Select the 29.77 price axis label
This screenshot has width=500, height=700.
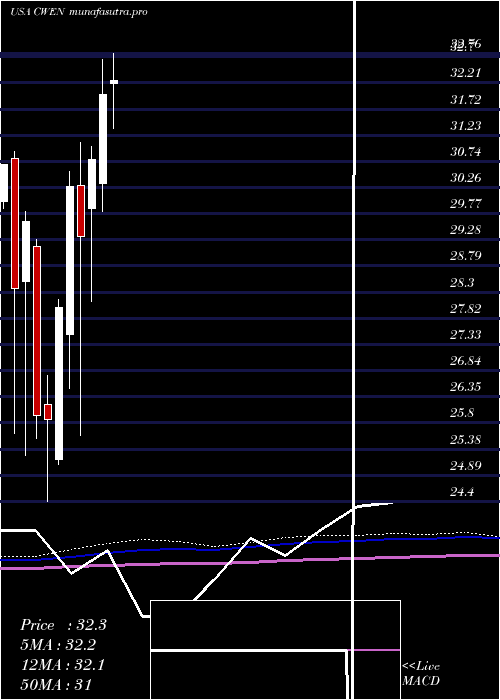pos(466,204)
